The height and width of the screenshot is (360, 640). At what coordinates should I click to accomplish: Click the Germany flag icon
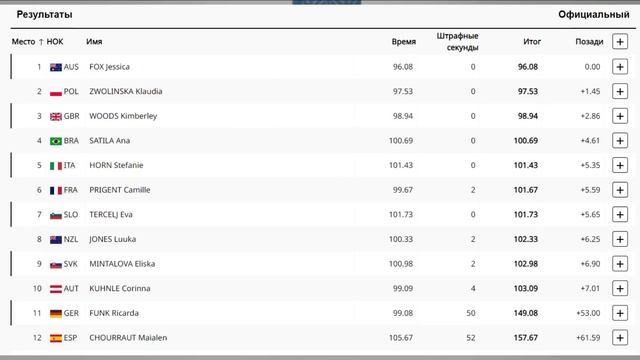point(56,313)
